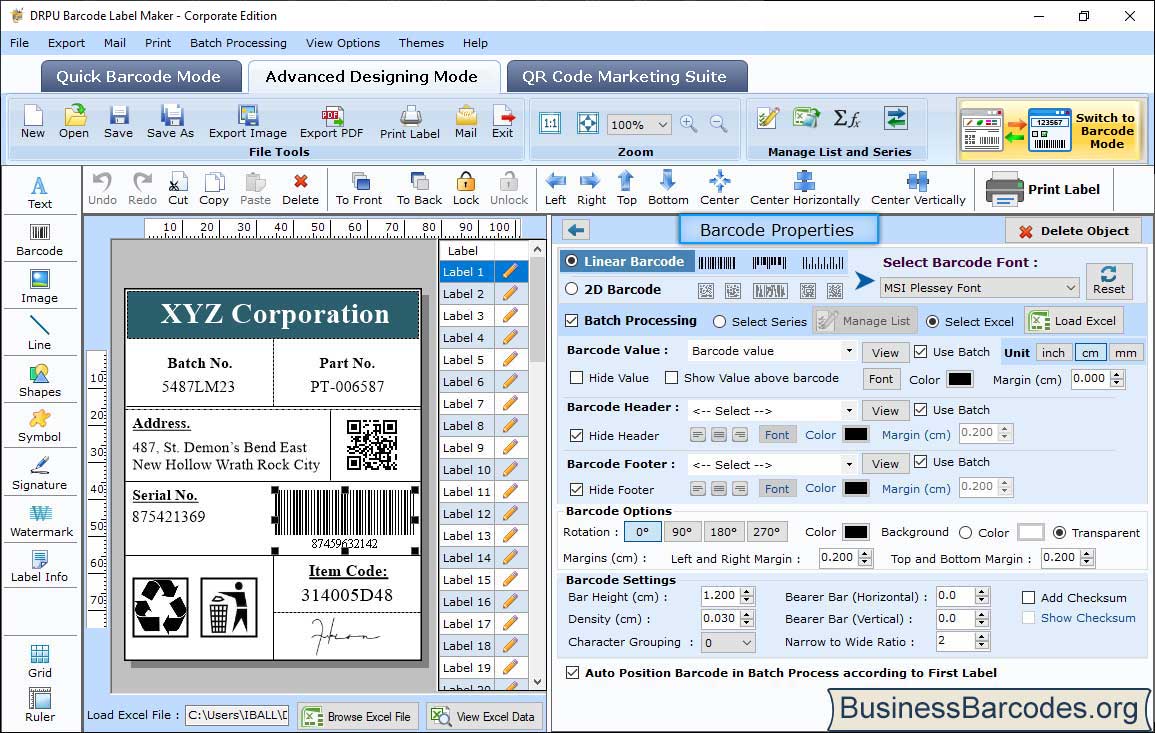Open the Sigma fx series function icon
Screen dimensions: 1155x733
point(846,118)
